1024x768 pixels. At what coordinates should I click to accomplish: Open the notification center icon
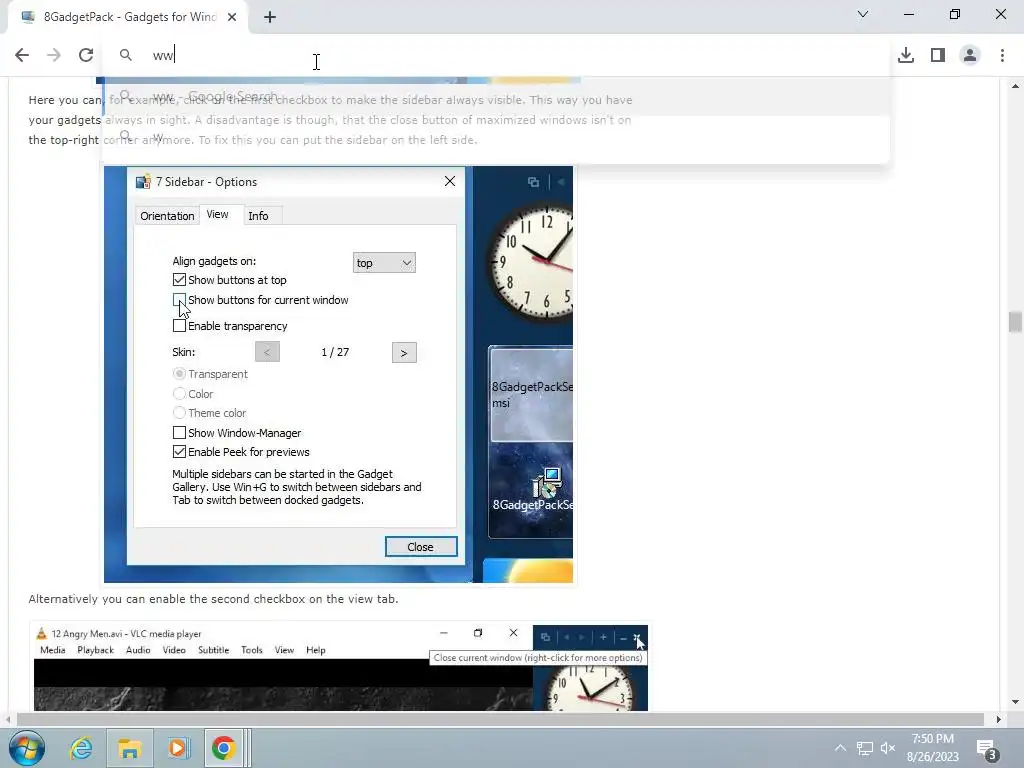[987, 749]
